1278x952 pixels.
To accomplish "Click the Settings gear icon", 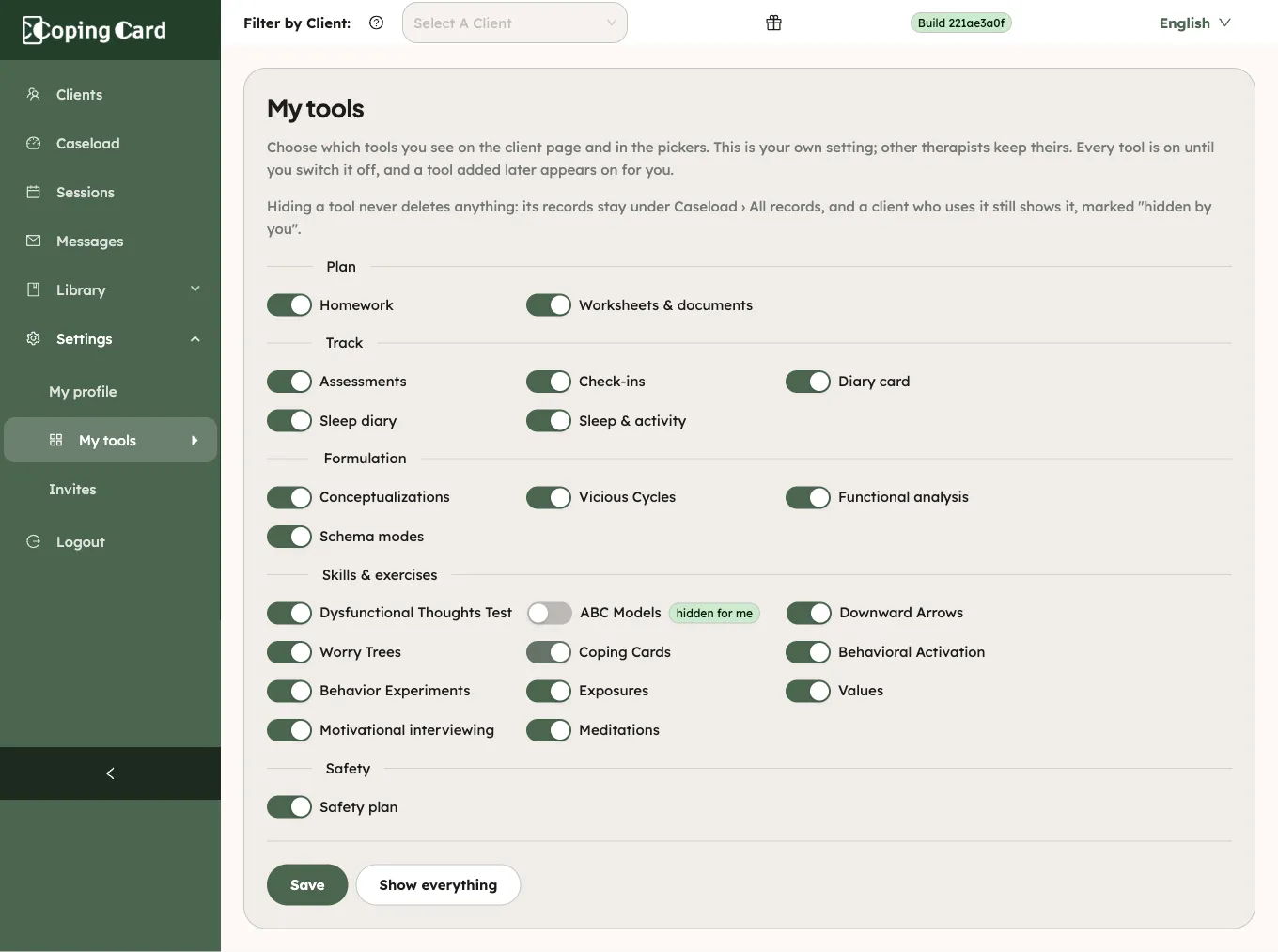I will (x=34, y=338).
